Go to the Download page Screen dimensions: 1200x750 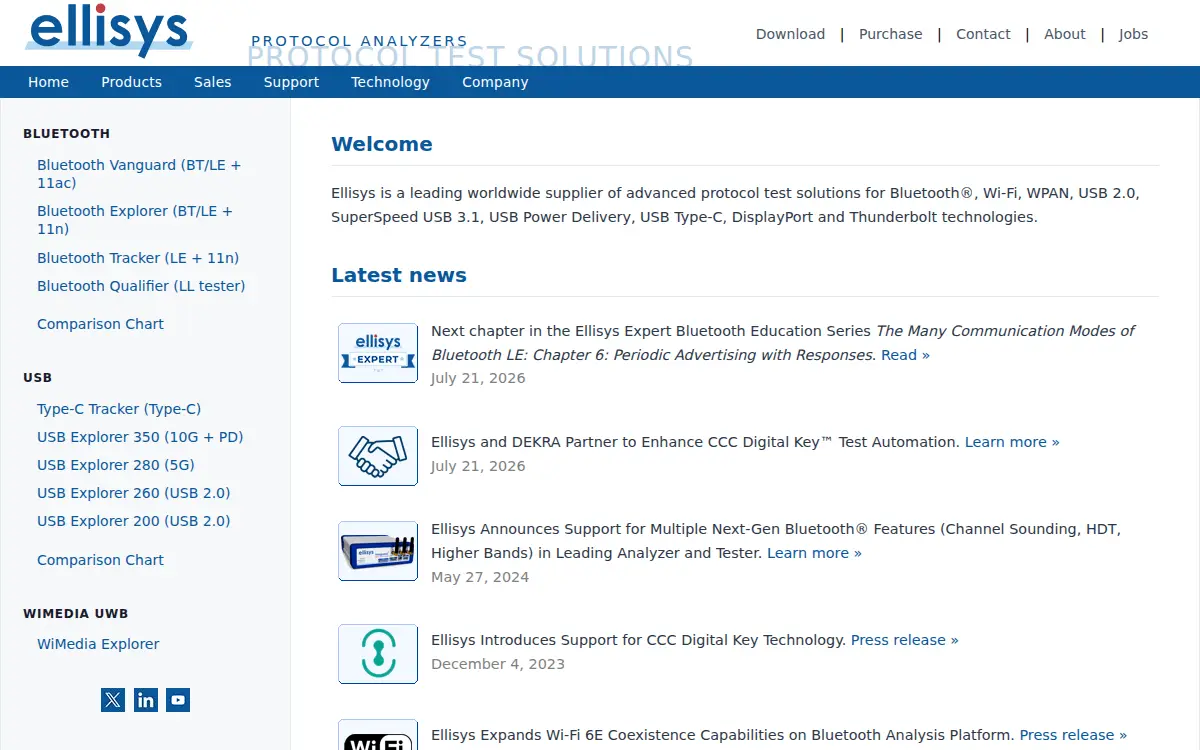point(790,34)
